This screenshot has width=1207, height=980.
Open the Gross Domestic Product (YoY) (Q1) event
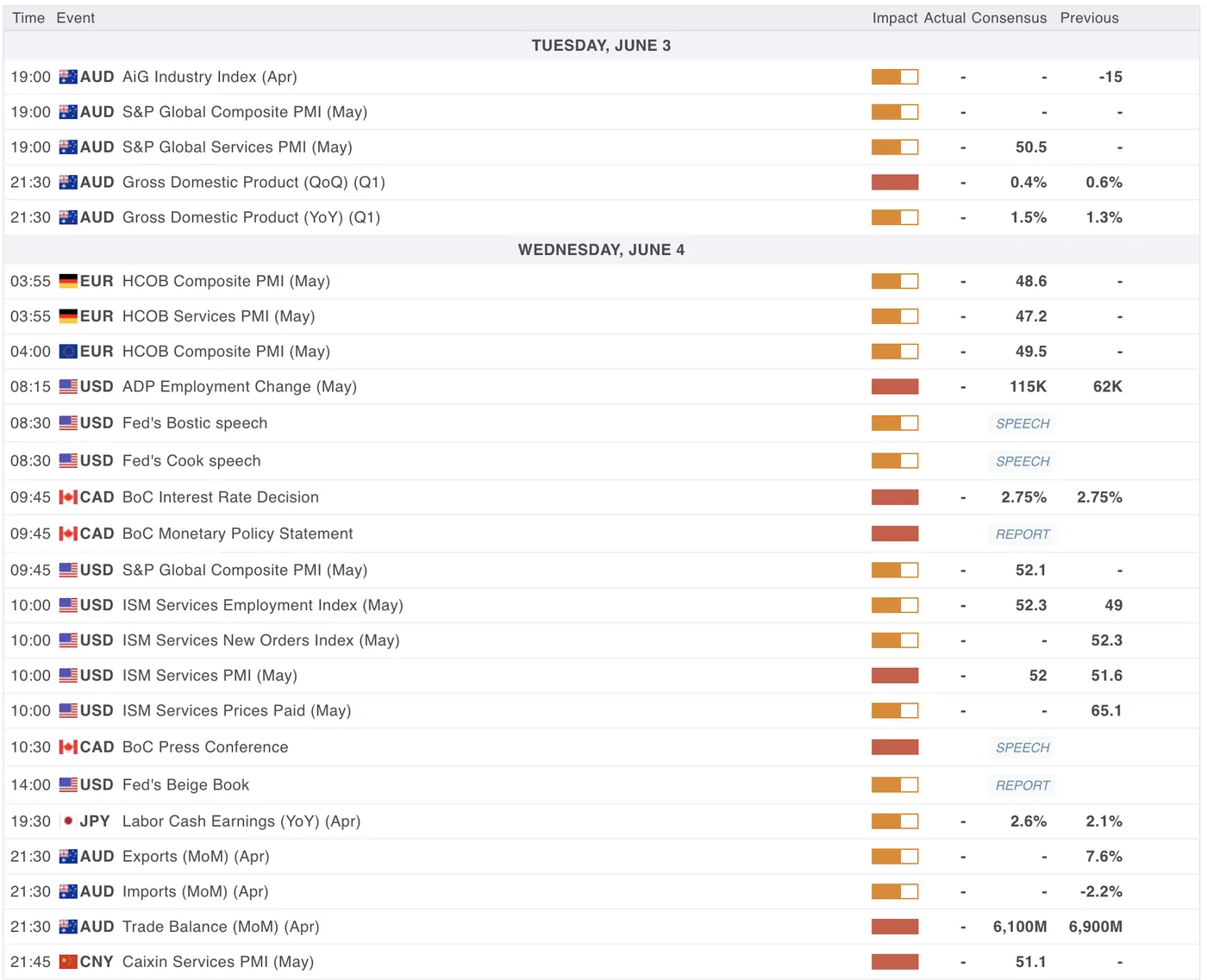251,217
